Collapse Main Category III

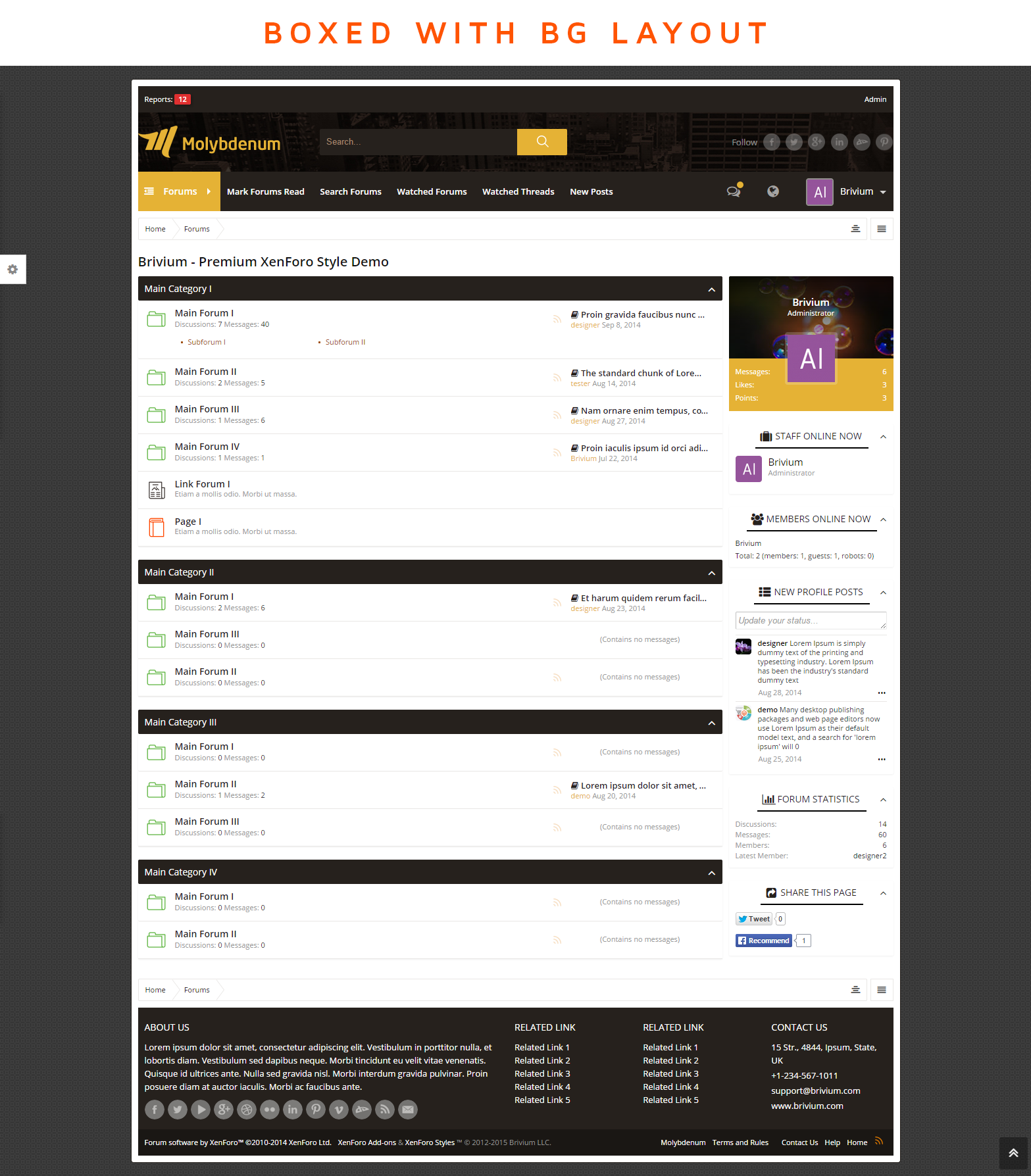pos(711,723)
